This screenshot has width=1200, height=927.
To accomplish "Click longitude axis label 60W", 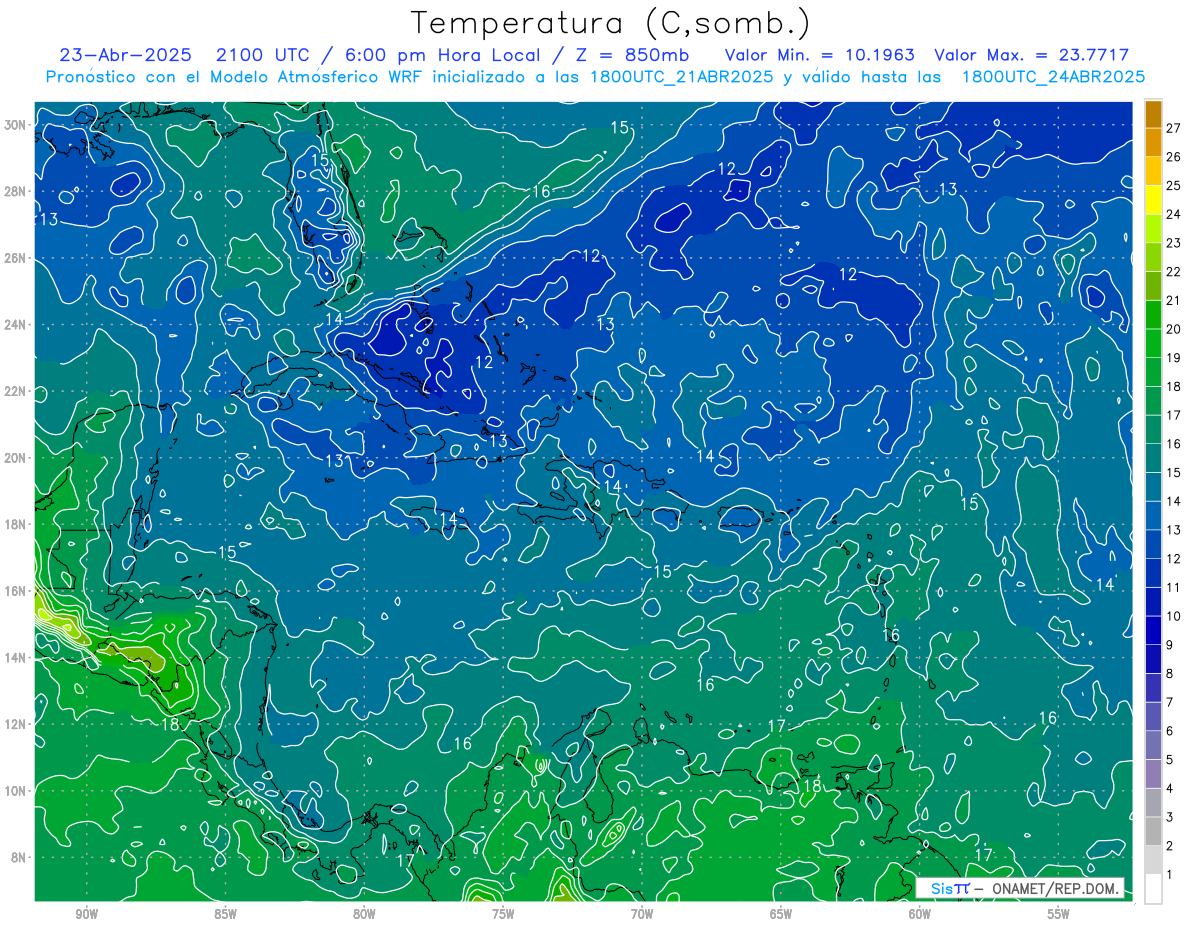I will pyautogui.click(x=920, y=914).
